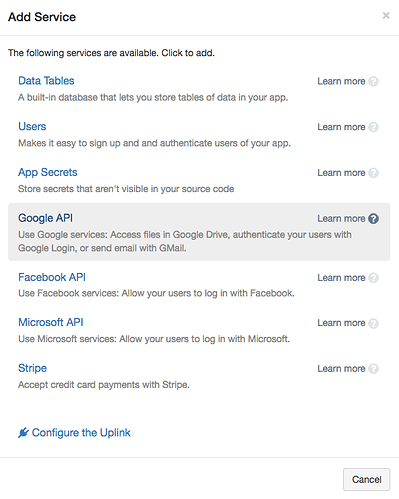
Task: Add the Facebook API service
Action: pos(52,277)
